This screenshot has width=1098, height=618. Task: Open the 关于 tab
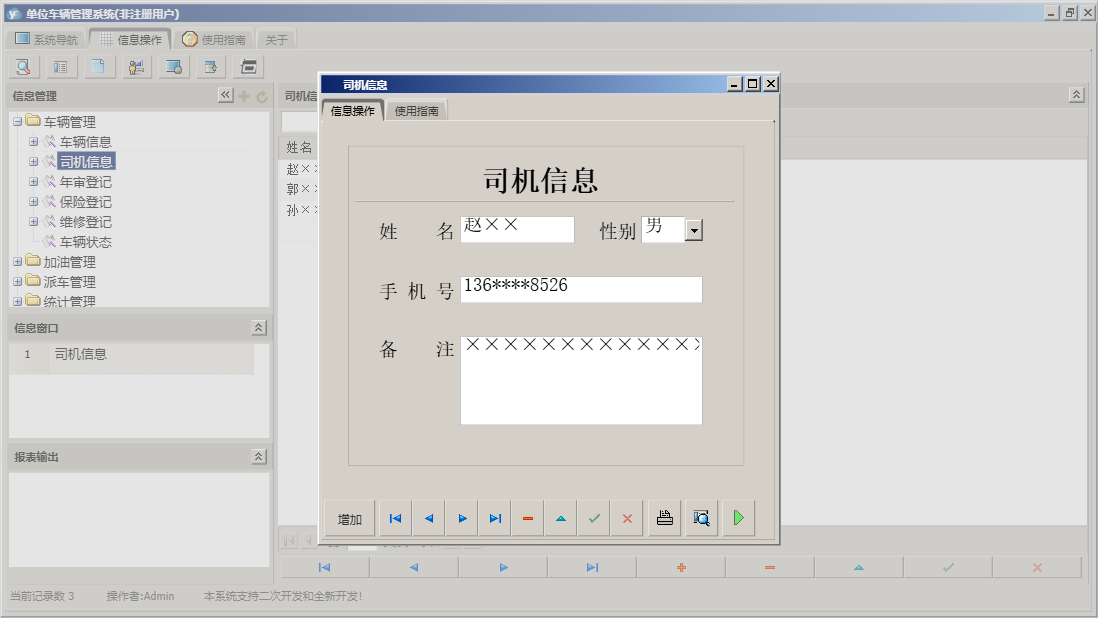tap(277, 40)
